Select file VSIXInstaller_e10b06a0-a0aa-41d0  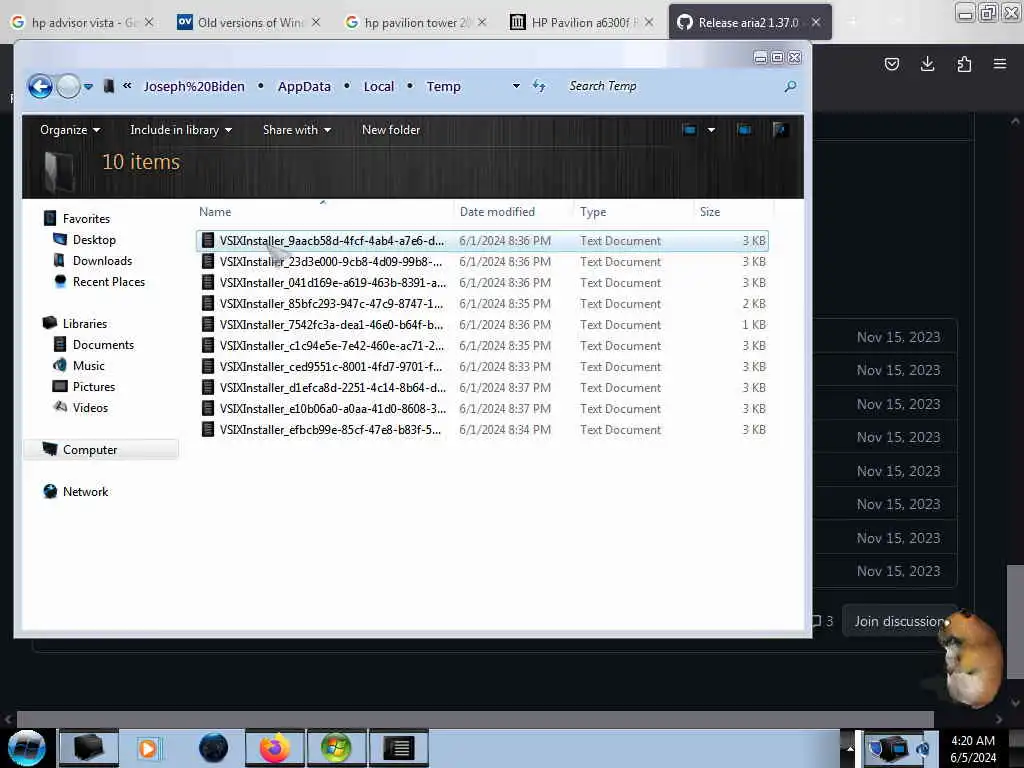point(482,408)
